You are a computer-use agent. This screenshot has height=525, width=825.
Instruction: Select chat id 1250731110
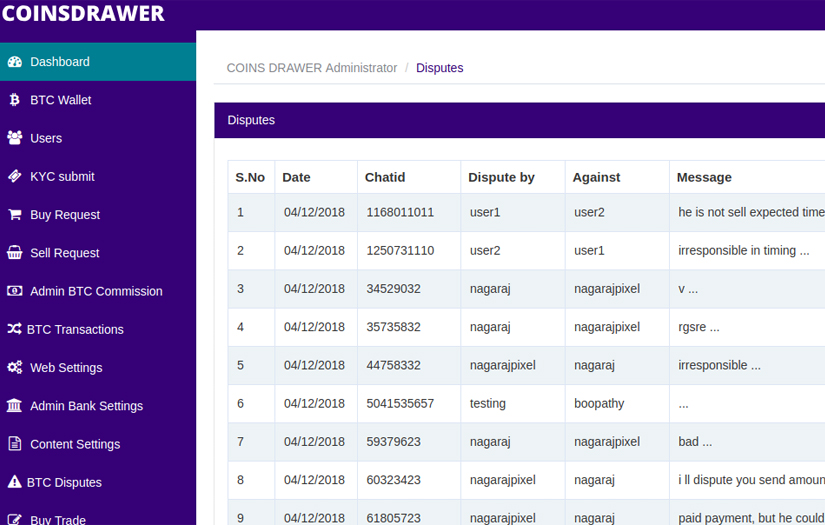(x=400, y=250)
